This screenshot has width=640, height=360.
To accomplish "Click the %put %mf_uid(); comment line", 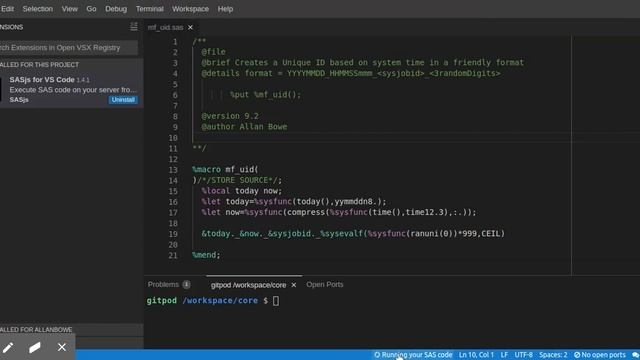I will point(265,95).
